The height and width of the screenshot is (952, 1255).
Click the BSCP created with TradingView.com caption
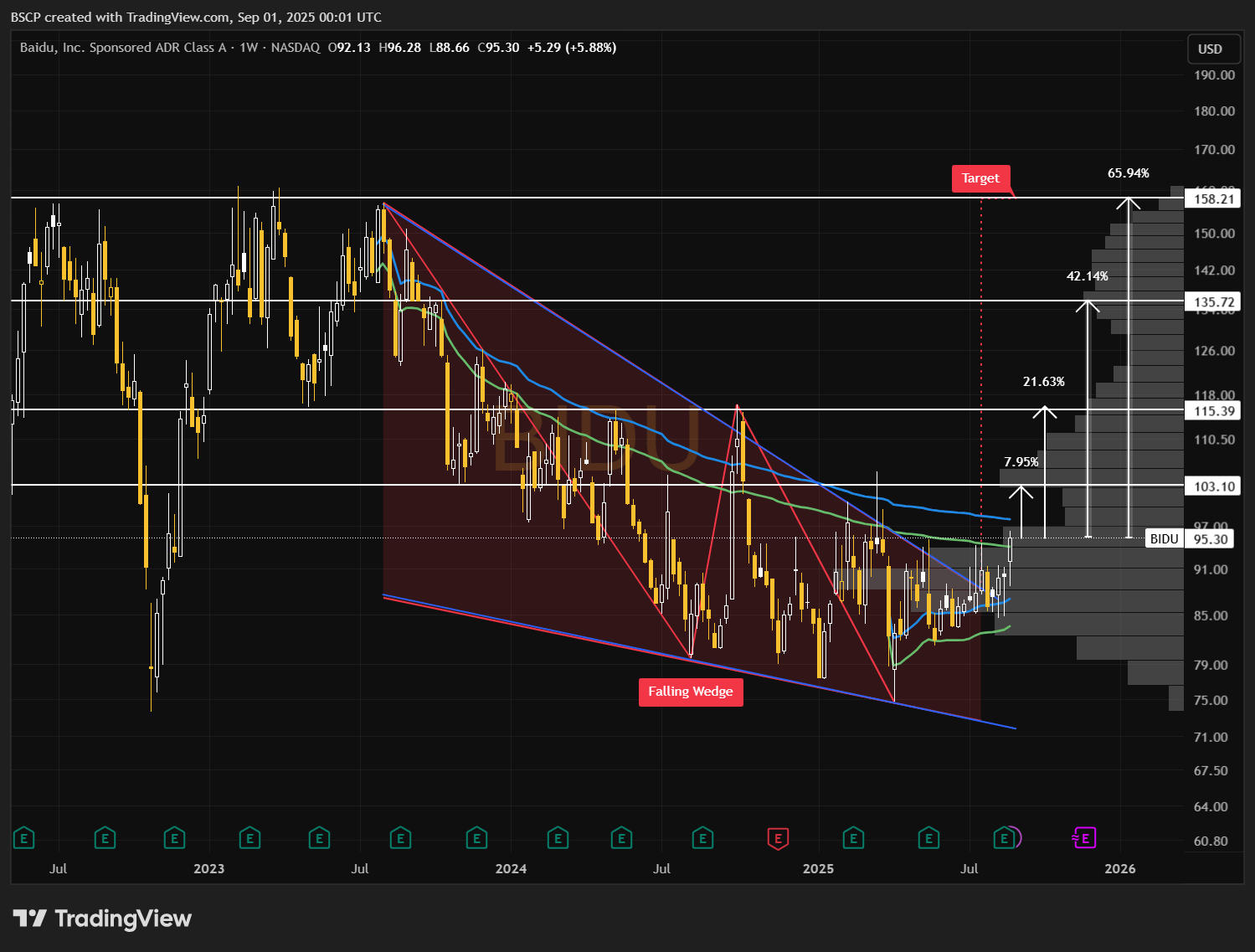(196, 17)
